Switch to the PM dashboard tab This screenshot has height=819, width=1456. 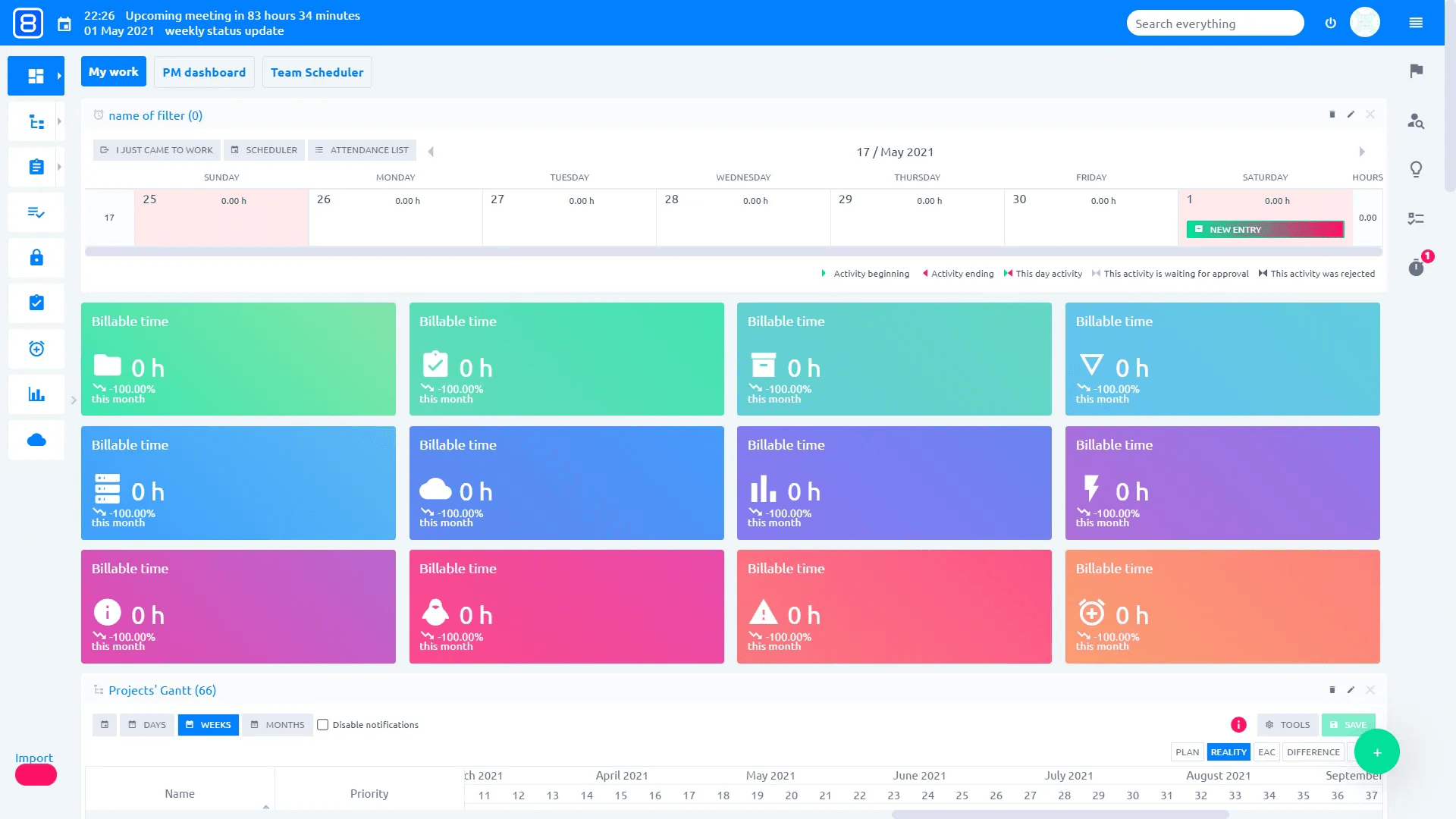pyautogui.click(x=204, y=71)
